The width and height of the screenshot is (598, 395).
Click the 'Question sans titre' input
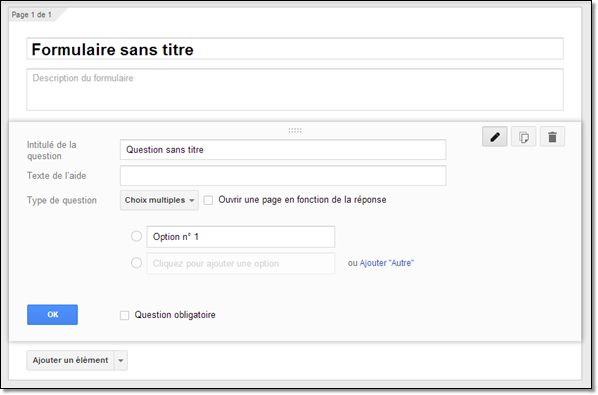283,149
